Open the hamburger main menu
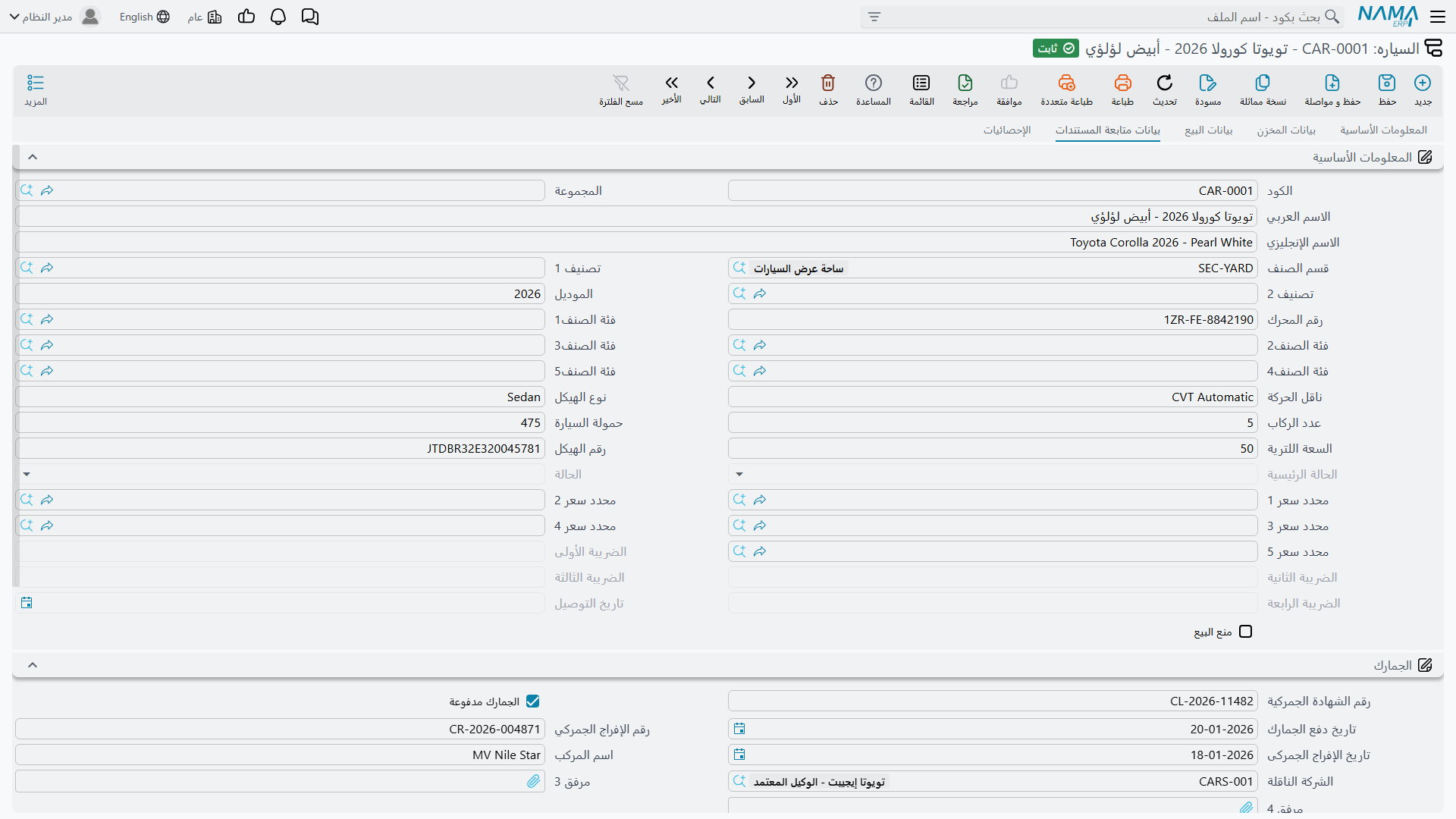Image resolution: width=1456 pixels, height=819 pixels. coord(1438,17)
